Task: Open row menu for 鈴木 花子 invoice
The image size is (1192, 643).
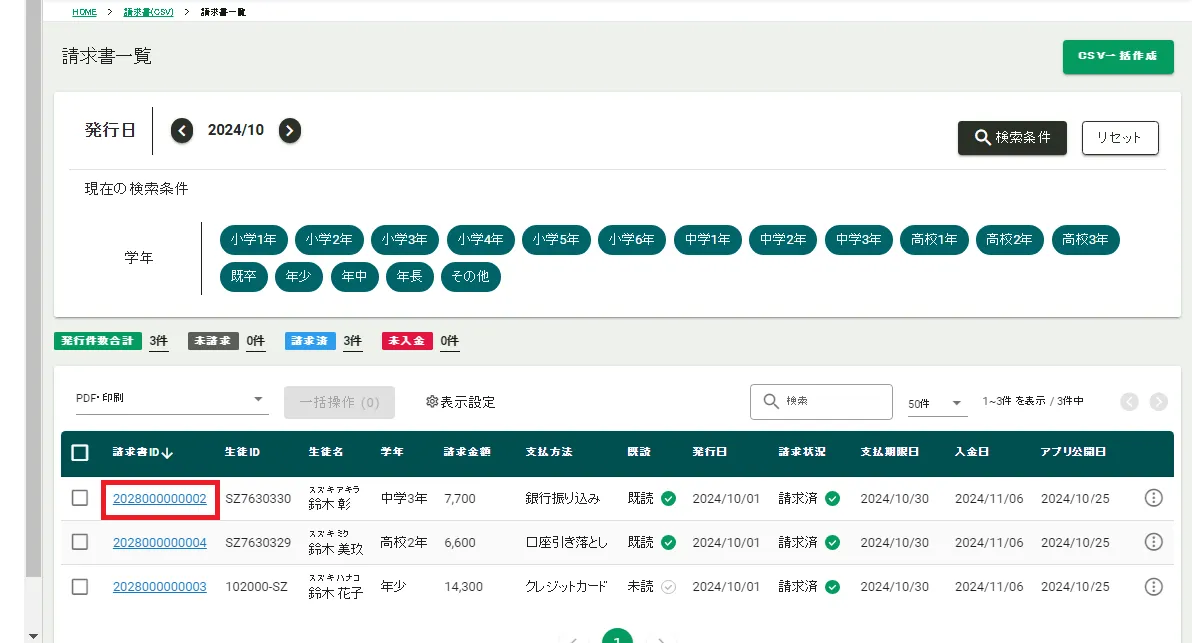Action: coord(1153,586)
